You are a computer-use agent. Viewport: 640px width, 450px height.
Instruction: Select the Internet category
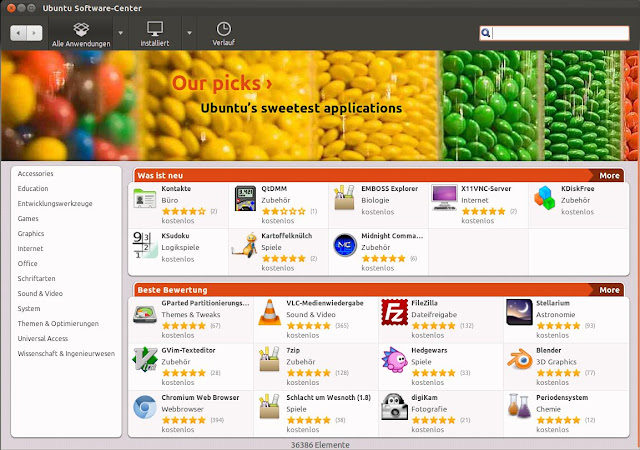tap(30, 248)
